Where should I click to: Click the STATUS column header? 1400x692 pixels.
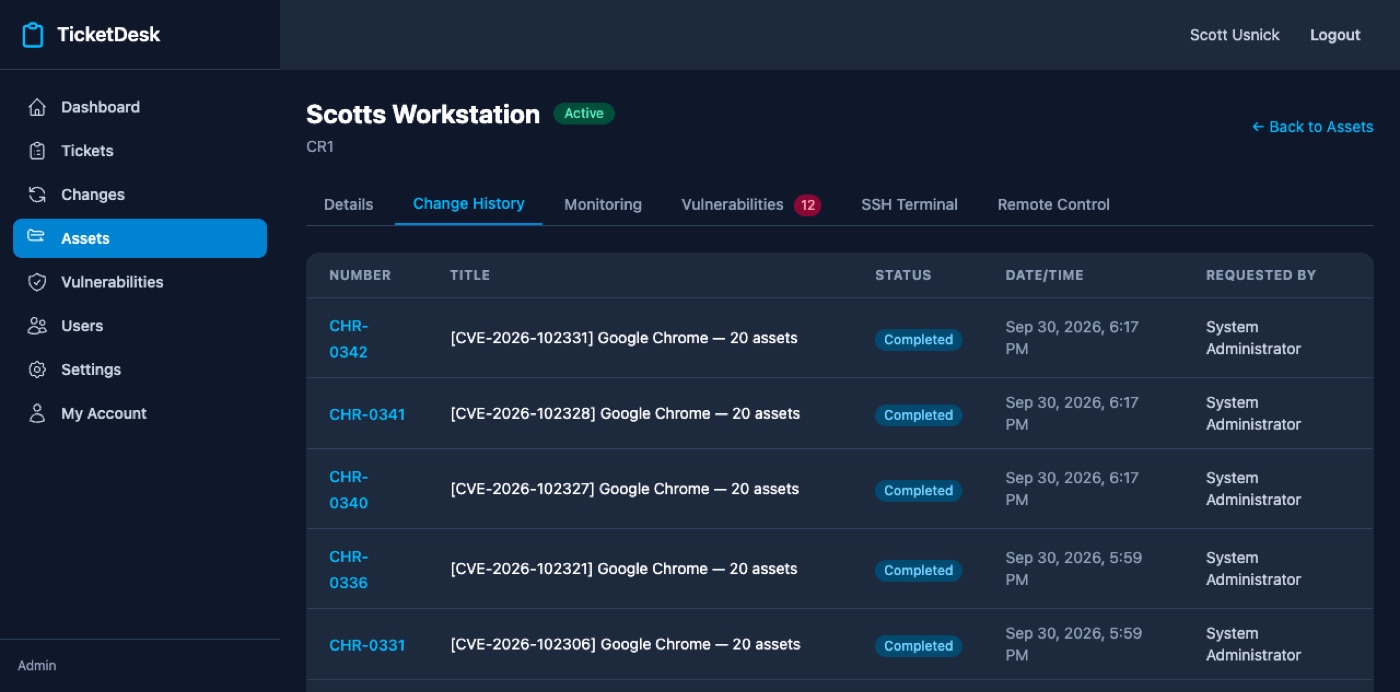(903, 275)
